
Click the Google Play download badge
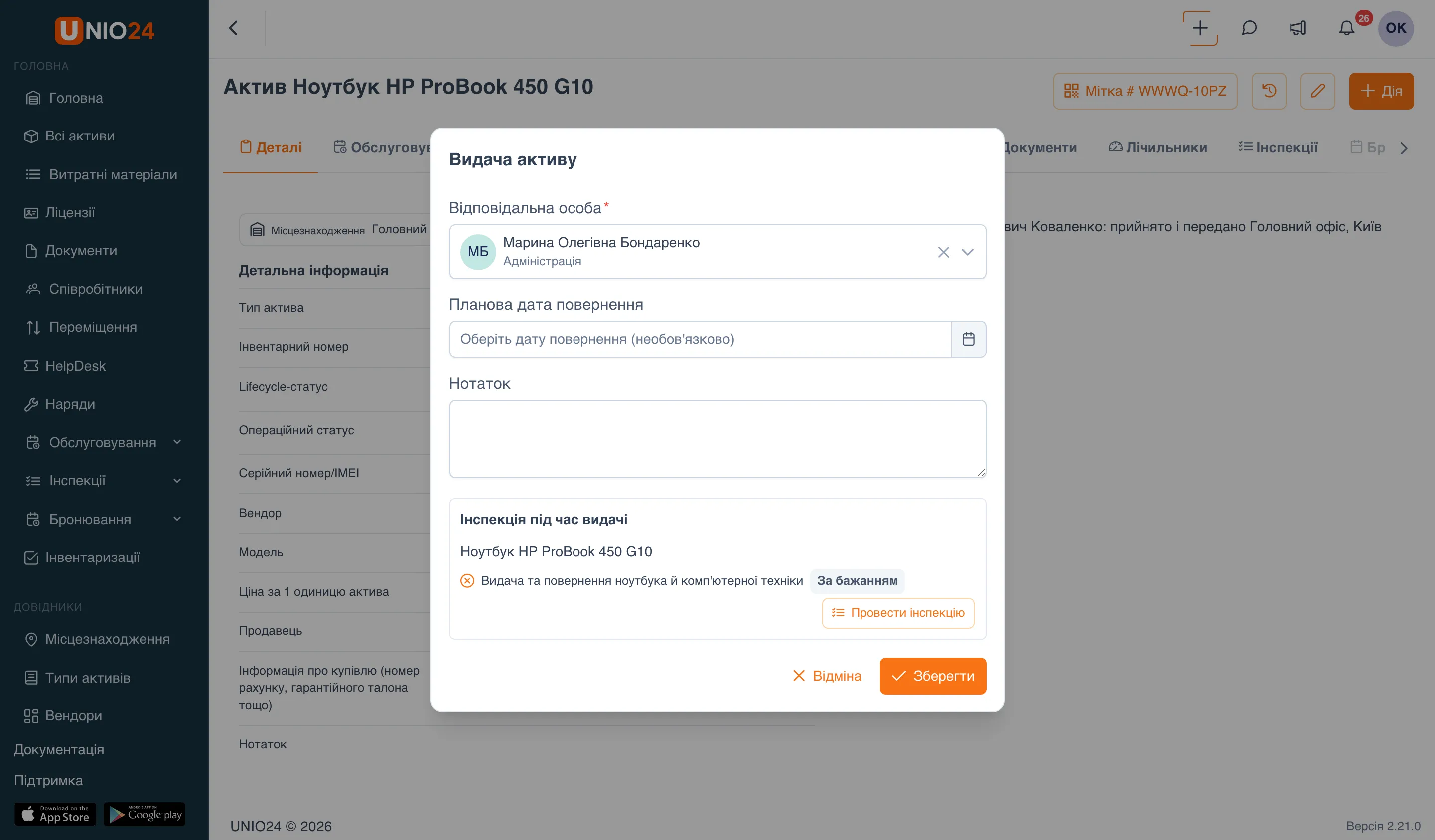[144, 814]
